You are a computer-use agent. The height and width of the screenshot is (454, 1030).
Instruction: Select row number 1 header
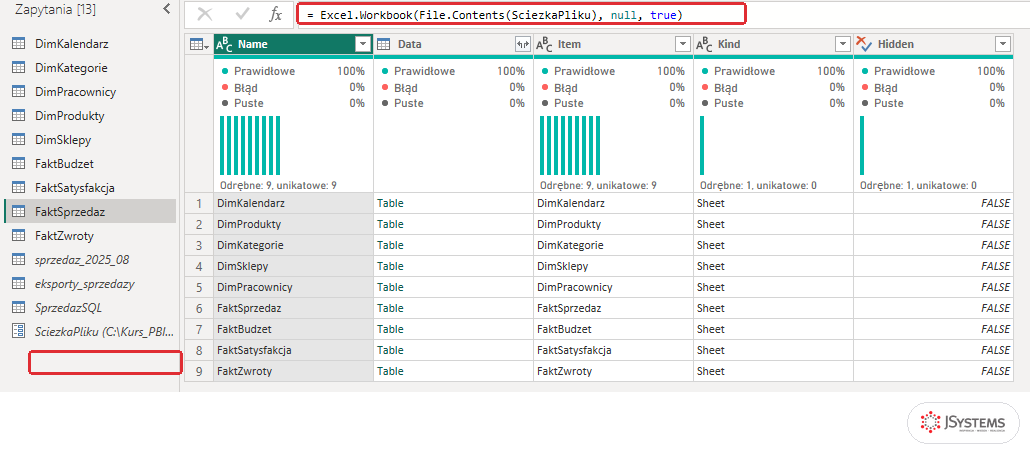199,203
